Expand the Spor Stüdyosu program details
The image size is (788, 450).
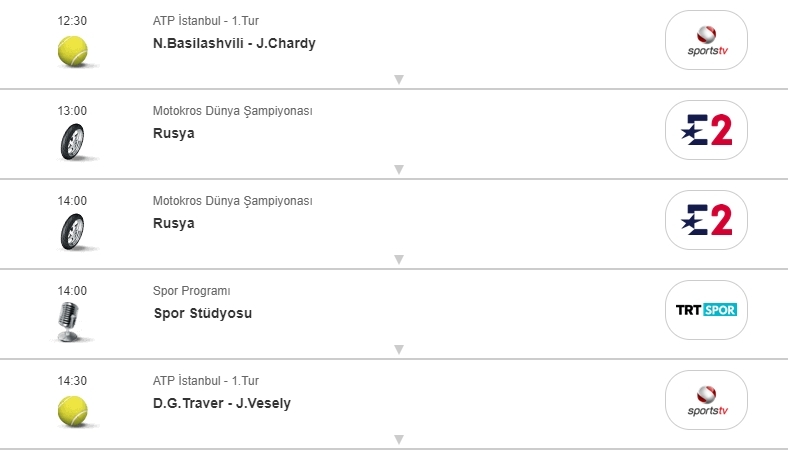pos(398,349)
